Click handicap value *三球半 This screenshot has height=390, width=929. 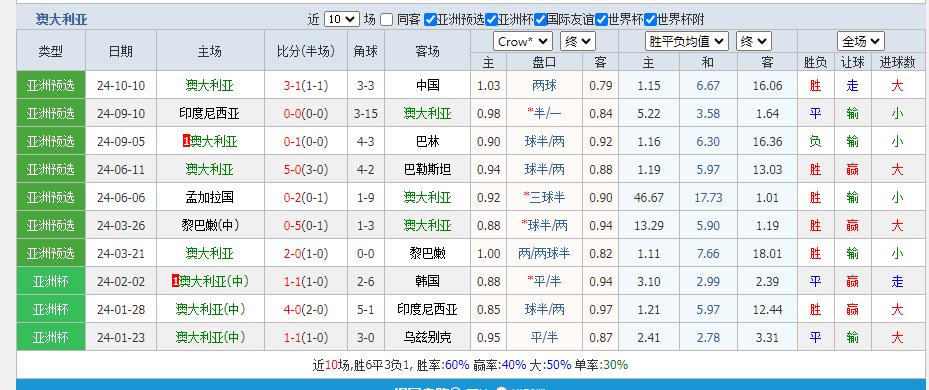click(x=544, y=197)
